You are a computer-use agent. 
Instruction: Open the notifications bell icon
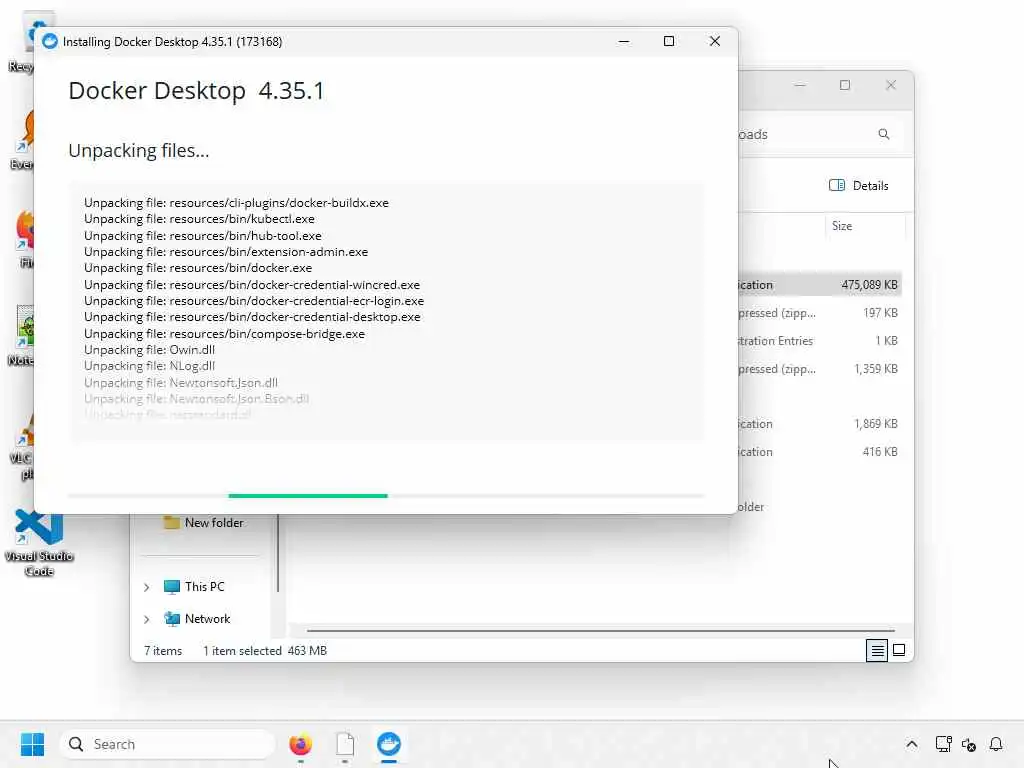pyautogui.click(x=996, y=744)
